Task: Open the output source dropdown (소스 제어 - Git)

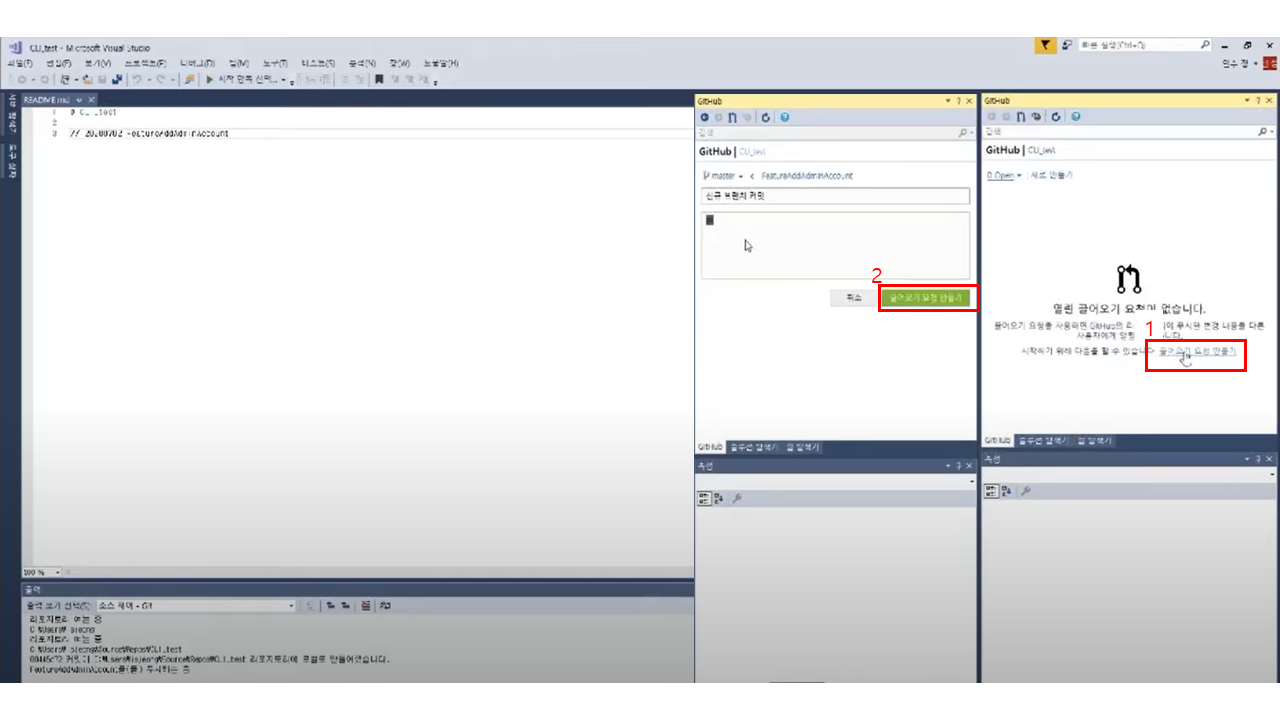Action: pos(195,606)
